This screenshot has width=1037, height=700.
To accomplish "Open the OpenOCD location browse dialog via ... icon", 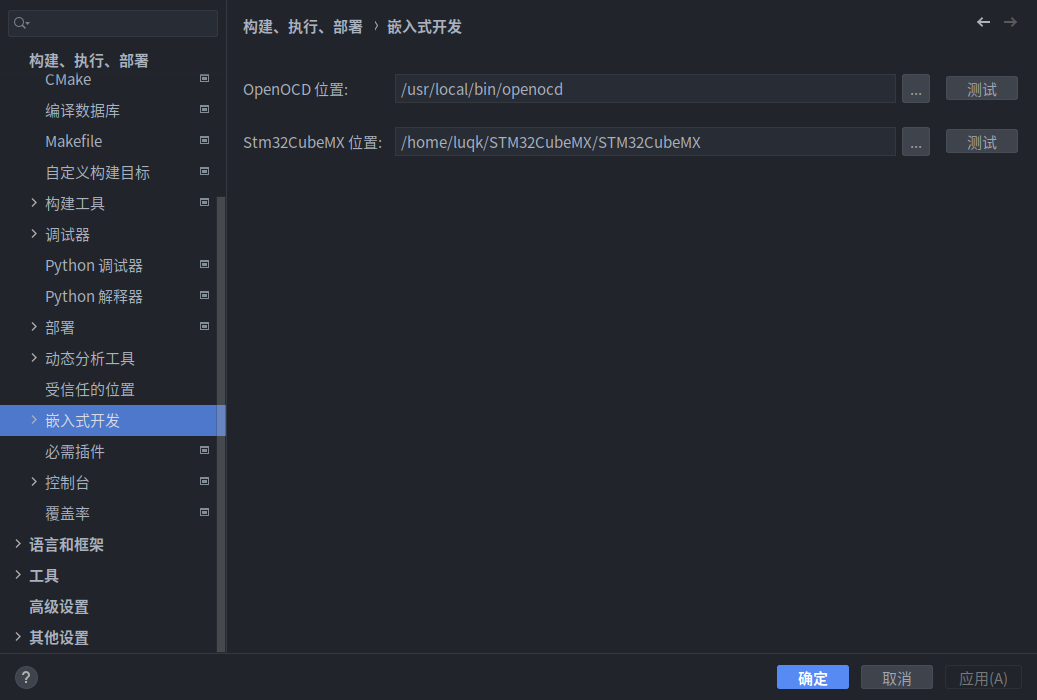I will point(916,88).
